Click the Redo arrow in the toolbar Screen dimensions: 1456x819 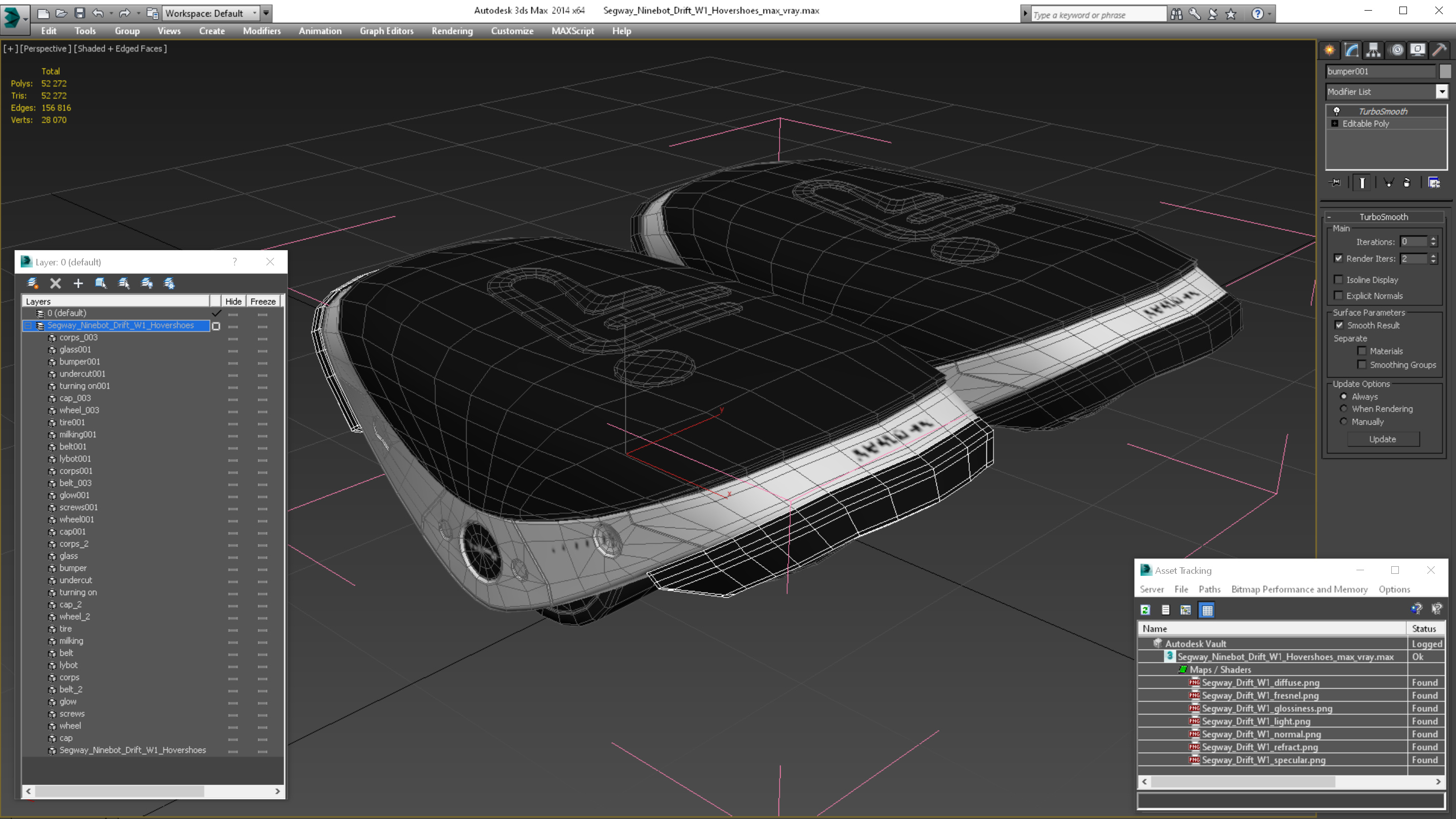point(125,13)
